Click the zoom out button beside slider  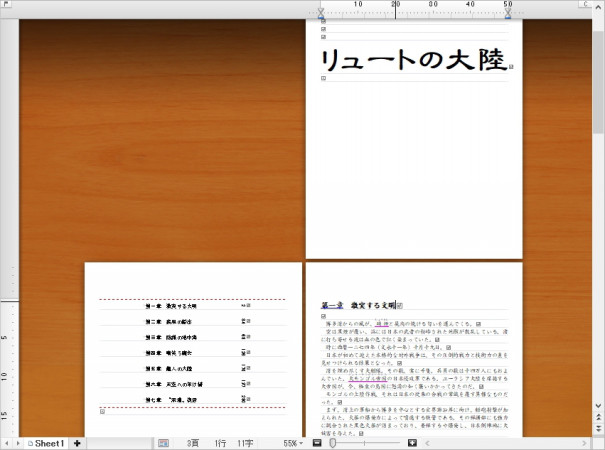tap(317, 443)
